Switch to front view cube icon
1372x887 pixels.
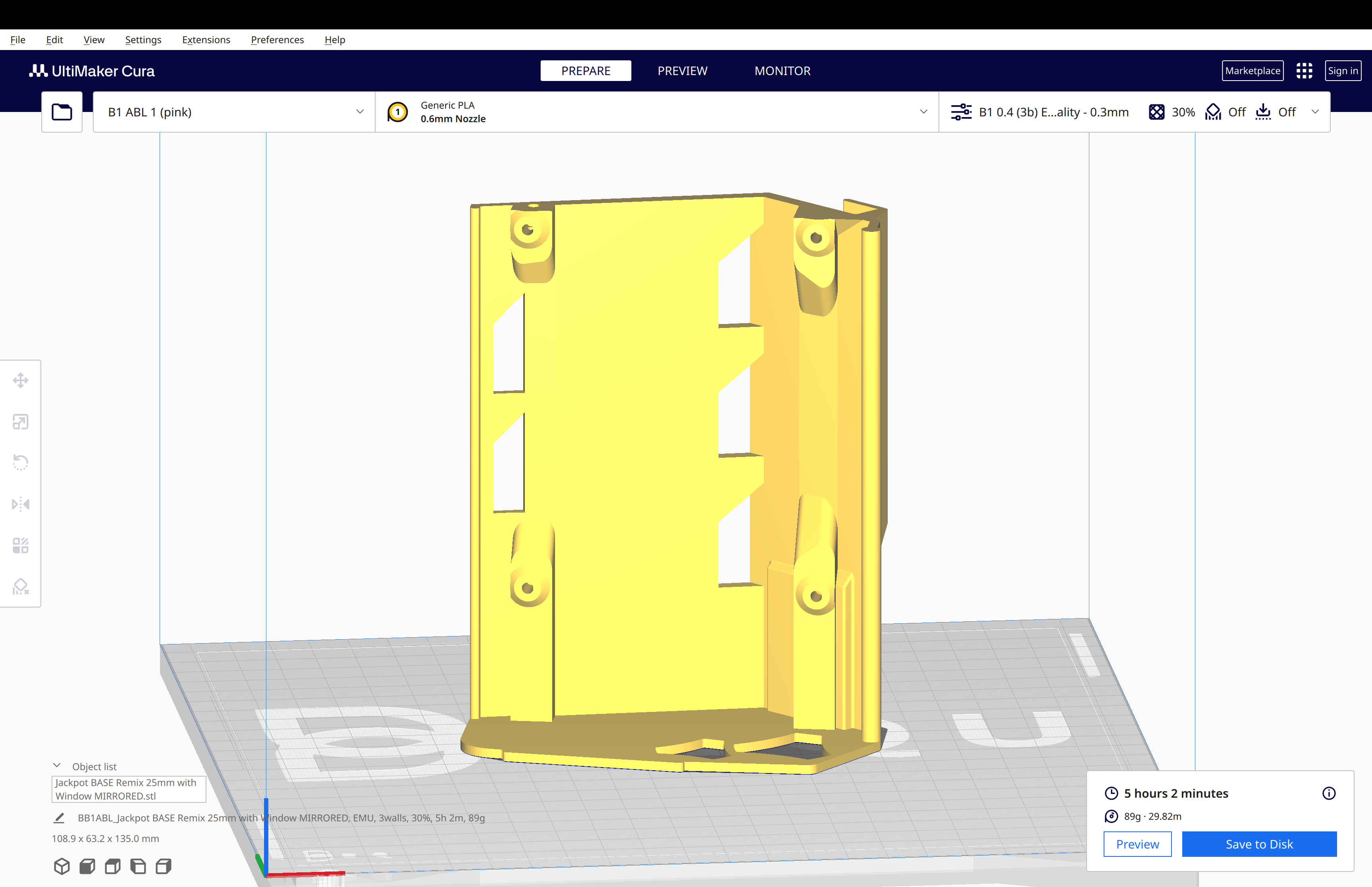(x=87, y=866)
